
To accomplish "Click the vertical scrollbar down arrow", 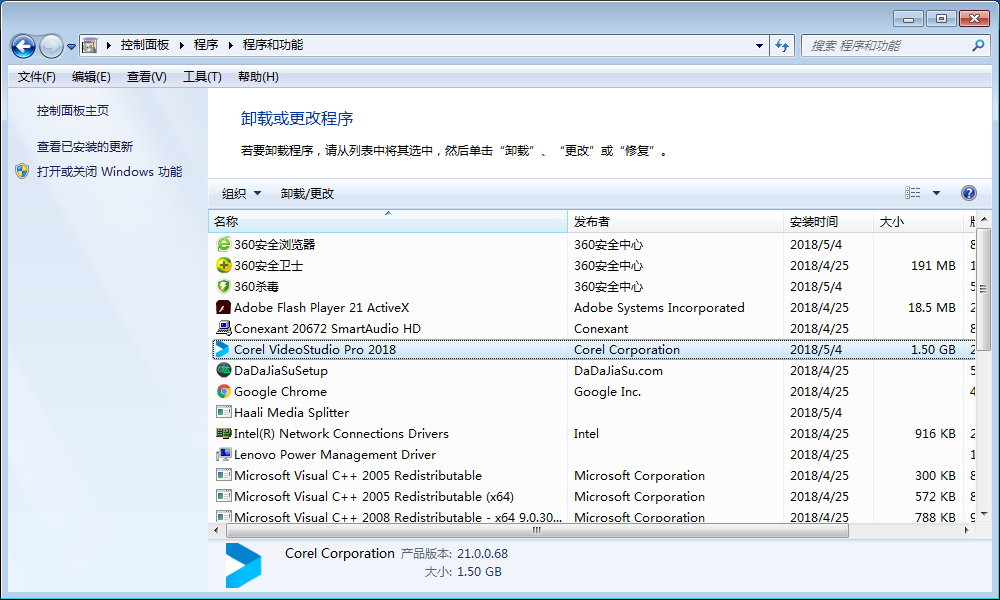I will click(983, 514).
